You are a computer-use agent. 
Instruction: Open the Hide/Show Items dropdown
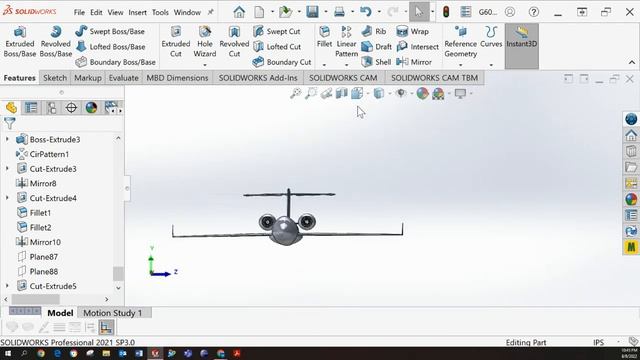click(x=411, y=94)
